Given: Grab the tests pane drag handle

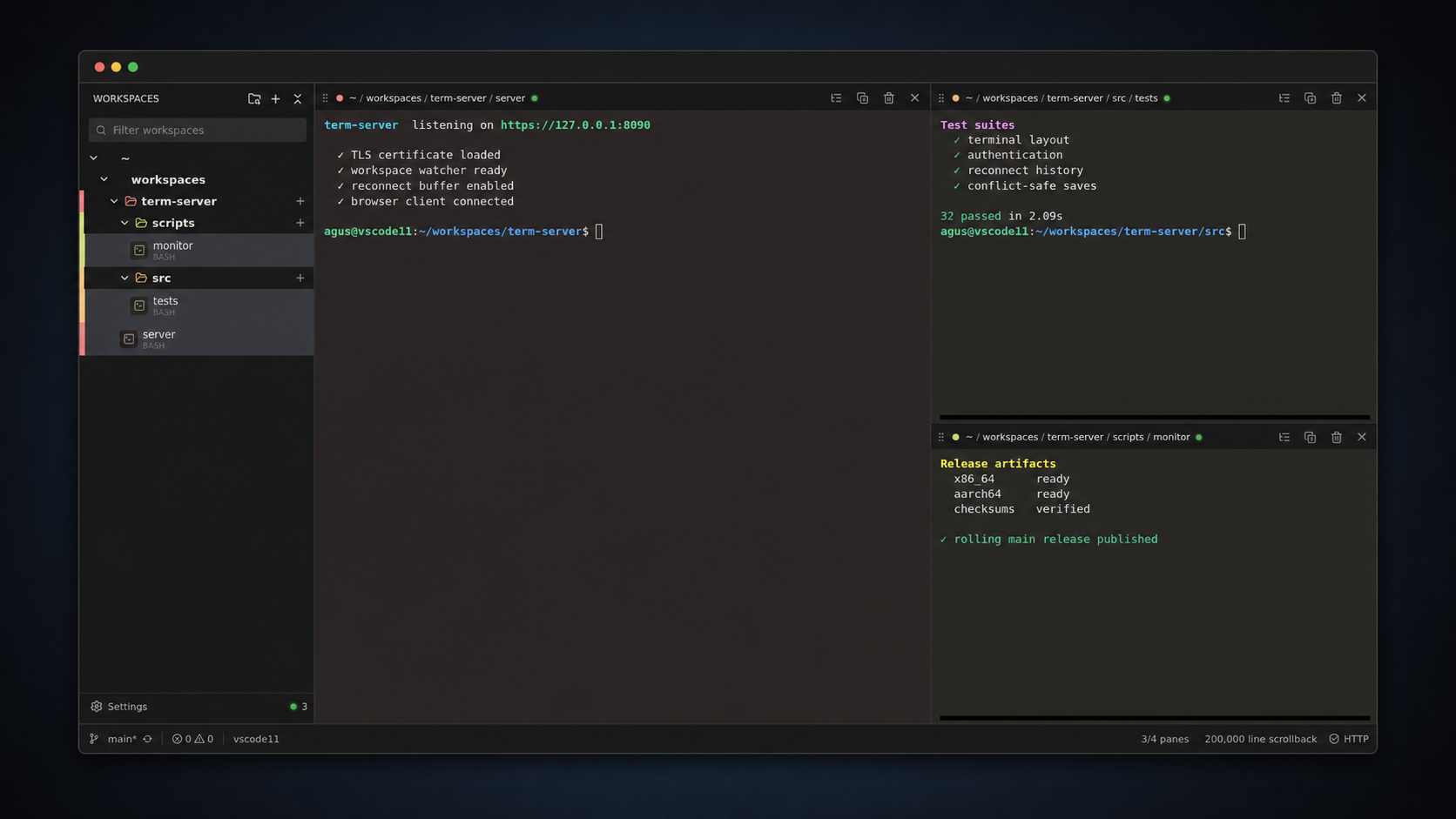Looking at the screenshot, I should pos(941,98).
